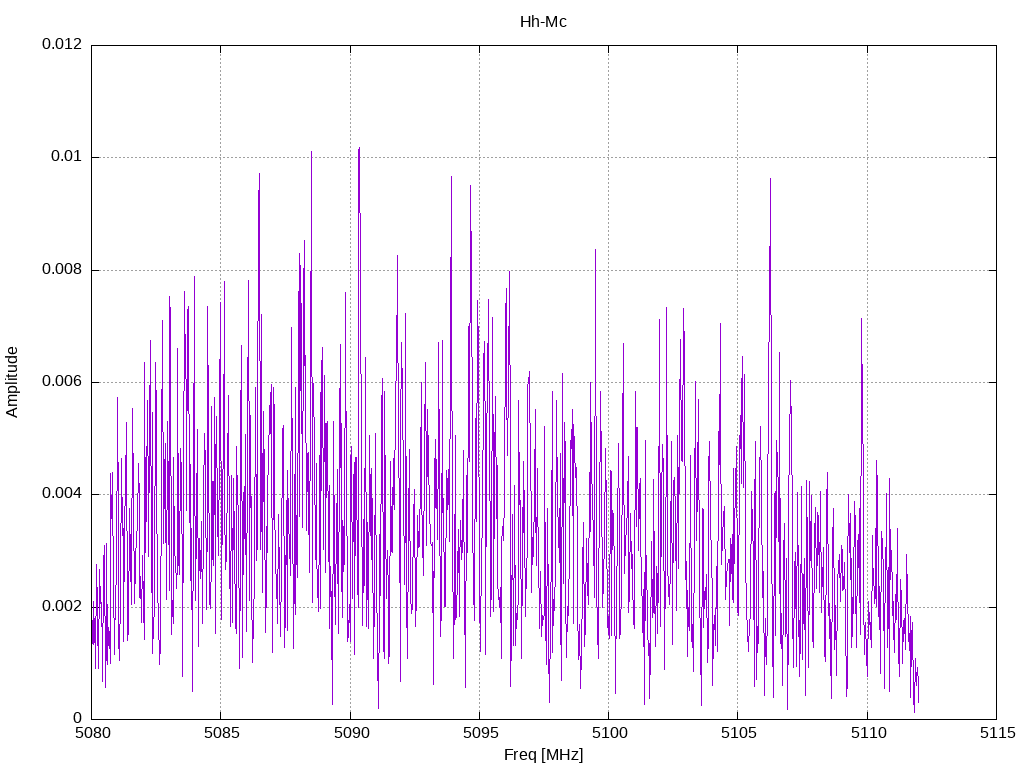The image size is (1024, 768).
Task: Click the 0.006 y-axis tick label
Action: [62, 381]
